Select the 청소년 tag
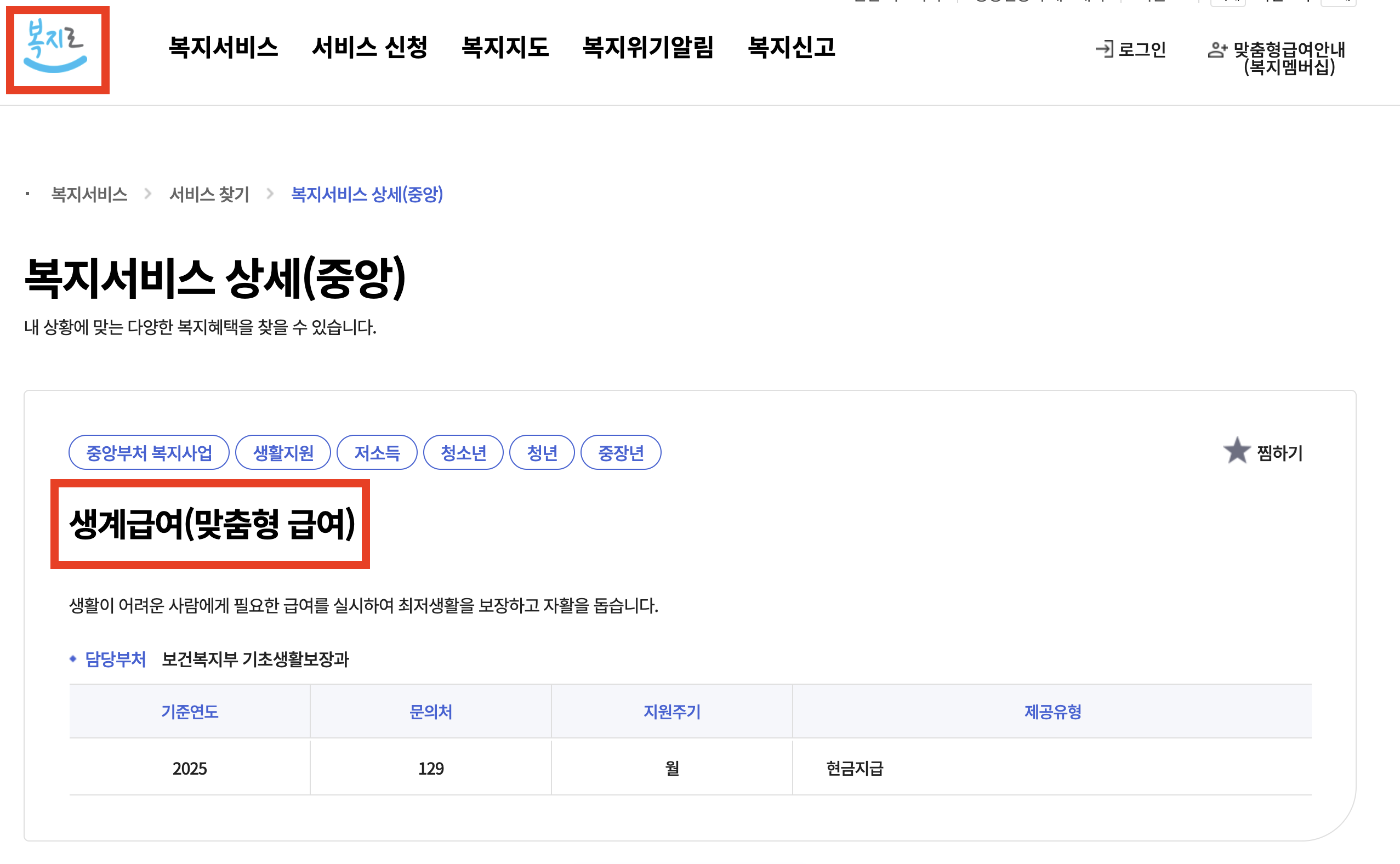The width and height of the screenshot is (1400, 864). point(463,453)
